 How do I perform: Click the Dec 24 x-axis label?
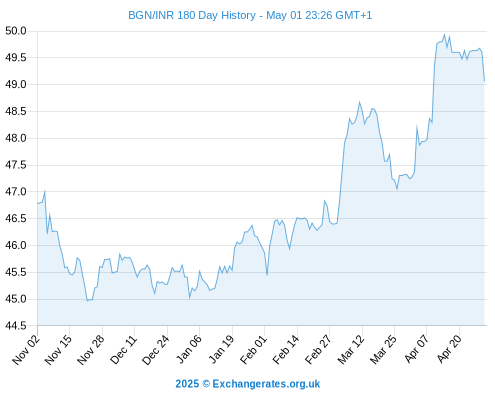pyautogui.click(x=156, y=349)
